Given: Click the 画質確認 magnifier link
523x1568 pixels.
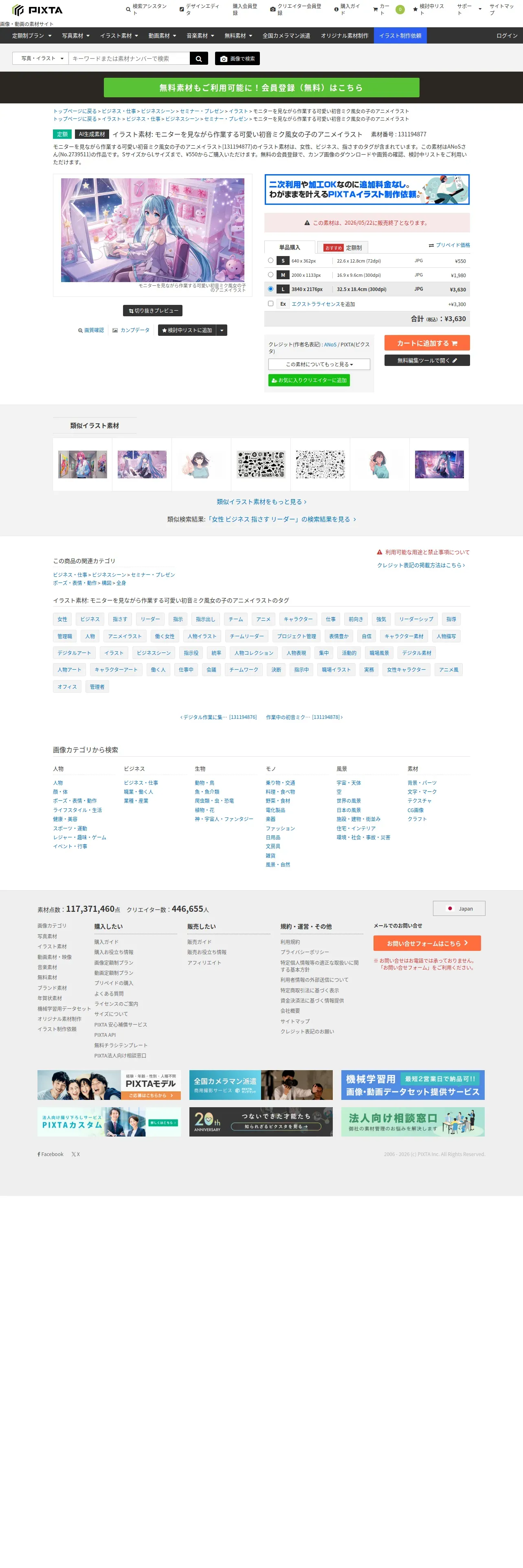Looking at the screenshot, I should tap(91, 331).
